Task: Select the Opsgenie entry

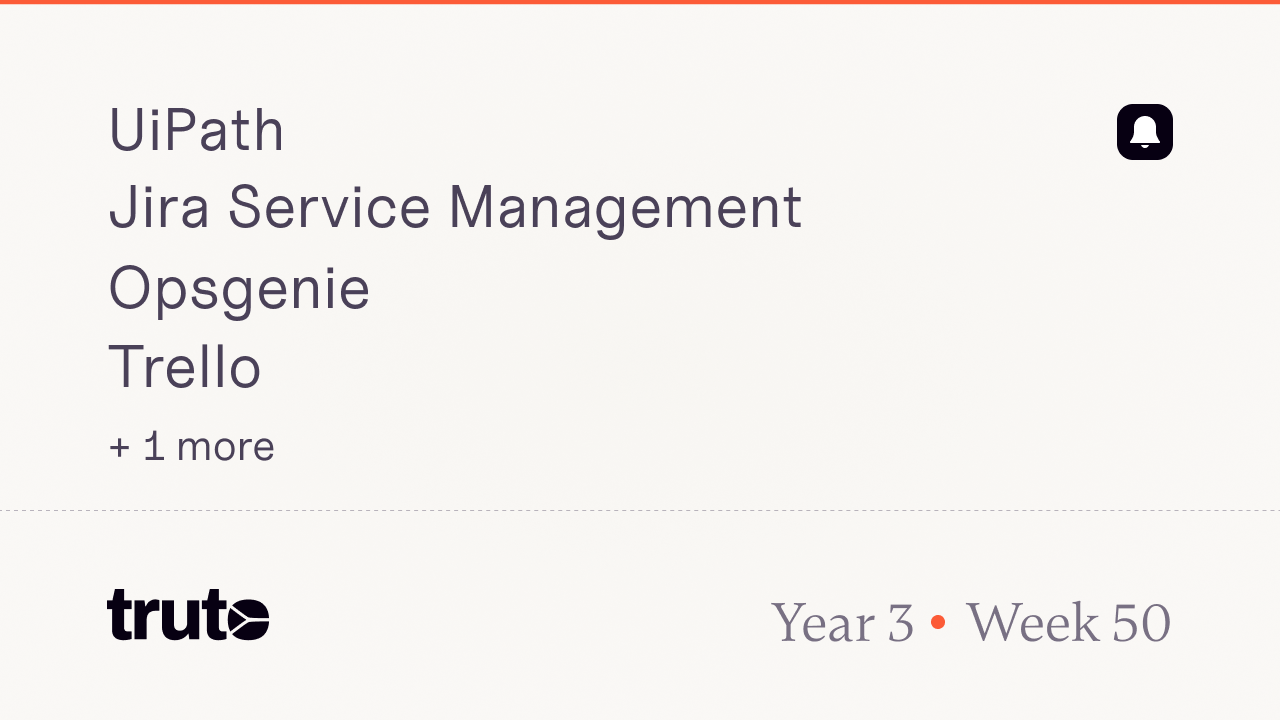Action: (239, 289)
